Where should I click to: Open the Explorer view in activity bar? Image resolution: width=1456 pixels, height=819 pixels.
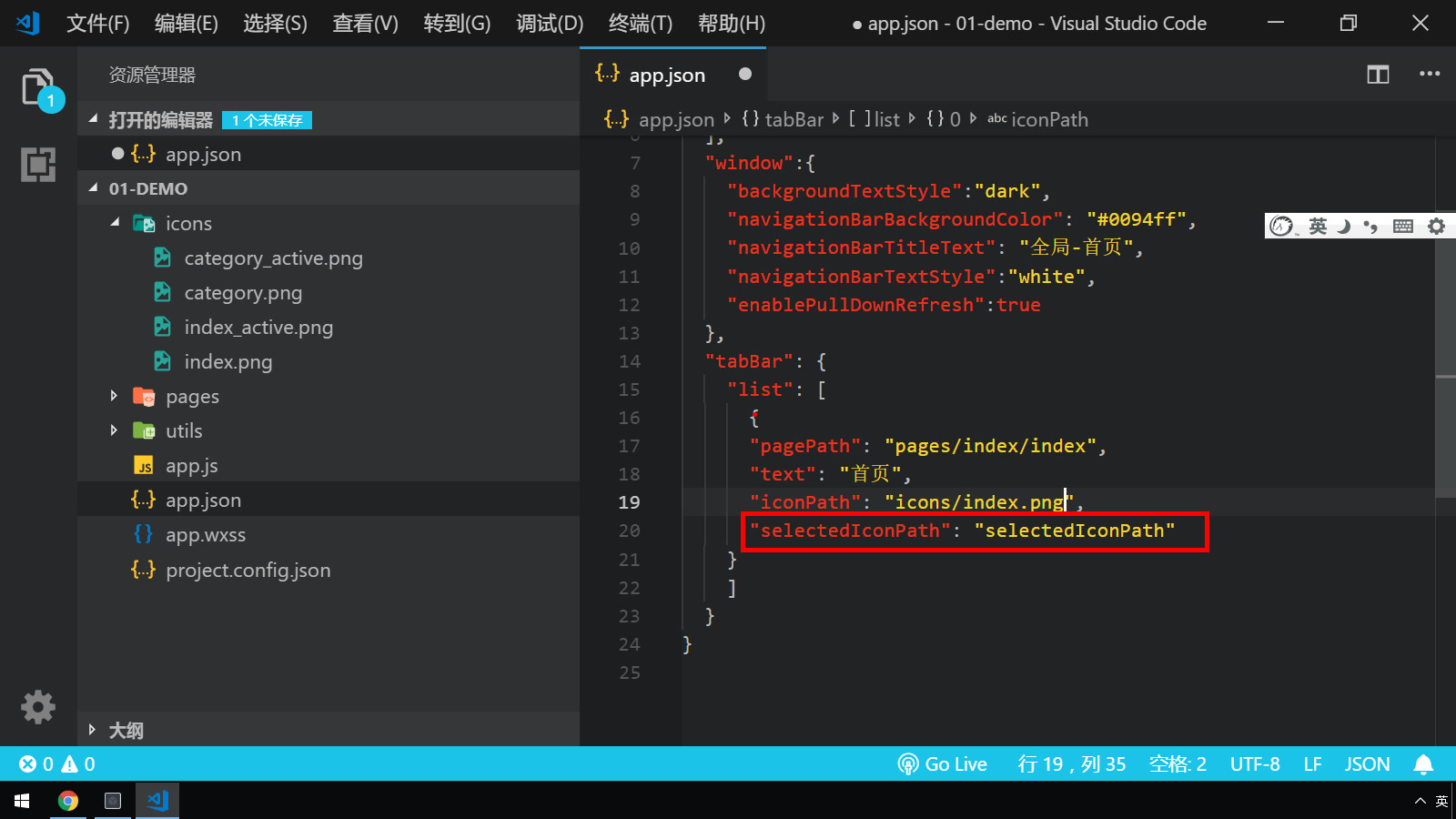point(38,88)
